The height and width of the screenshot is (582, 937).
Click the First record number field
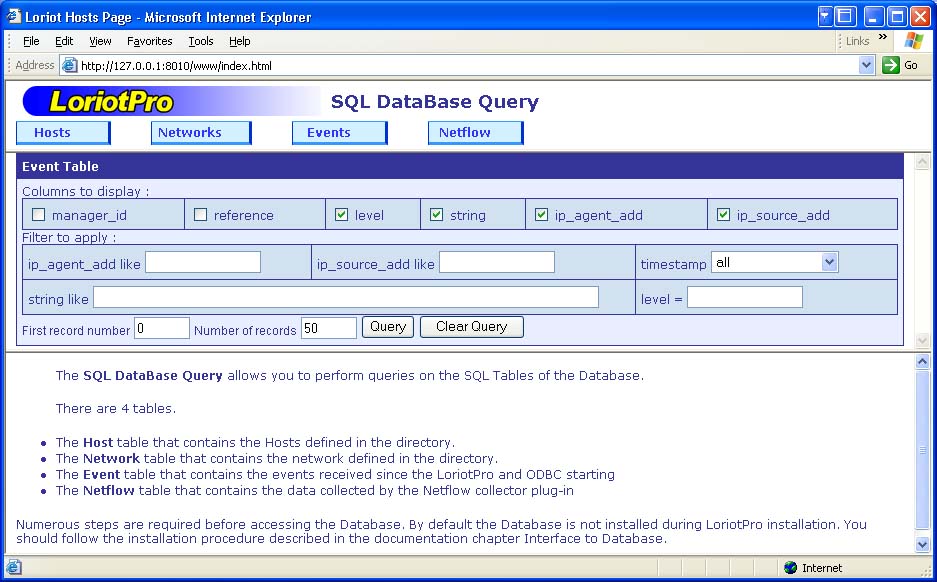(x=162, y=328)
